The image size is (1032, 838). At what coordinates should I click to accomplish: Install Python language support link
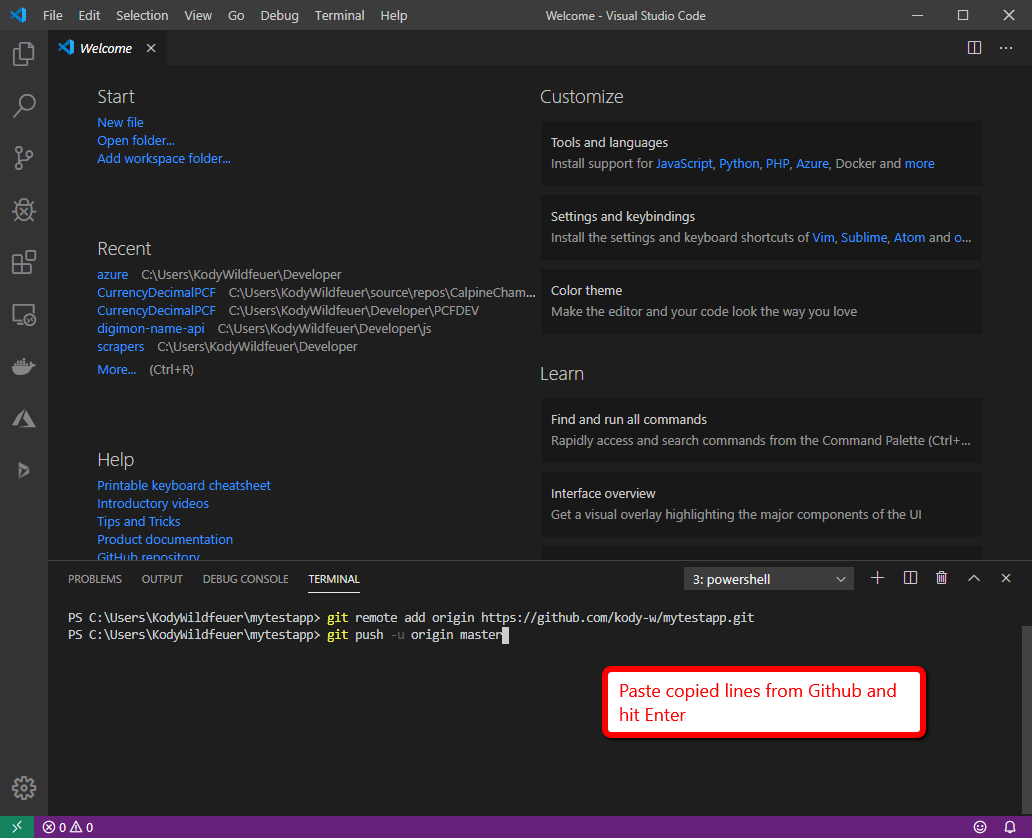(x=738, y=163)
